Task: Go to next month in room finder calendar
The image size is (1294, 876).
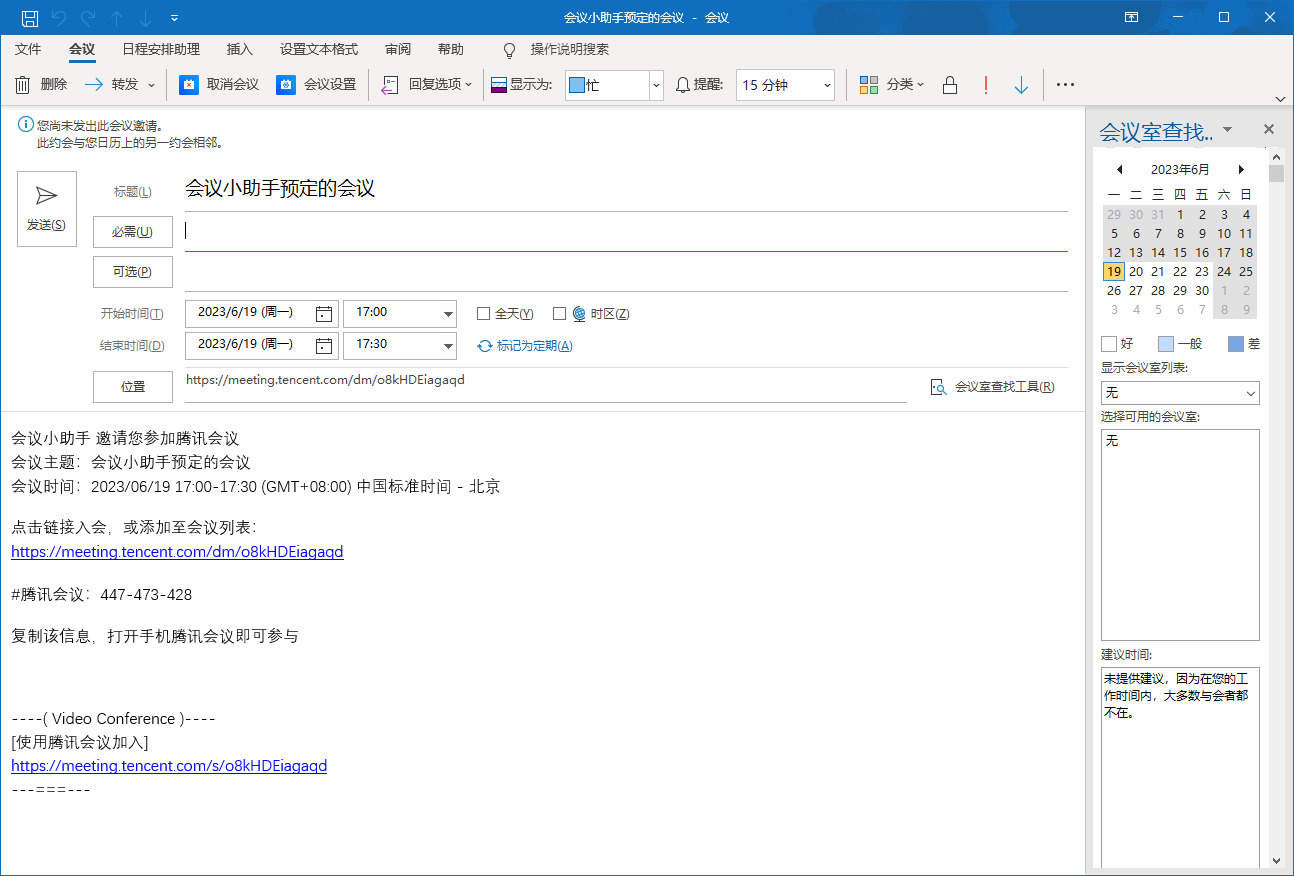Action: (x=1242, y=170)
